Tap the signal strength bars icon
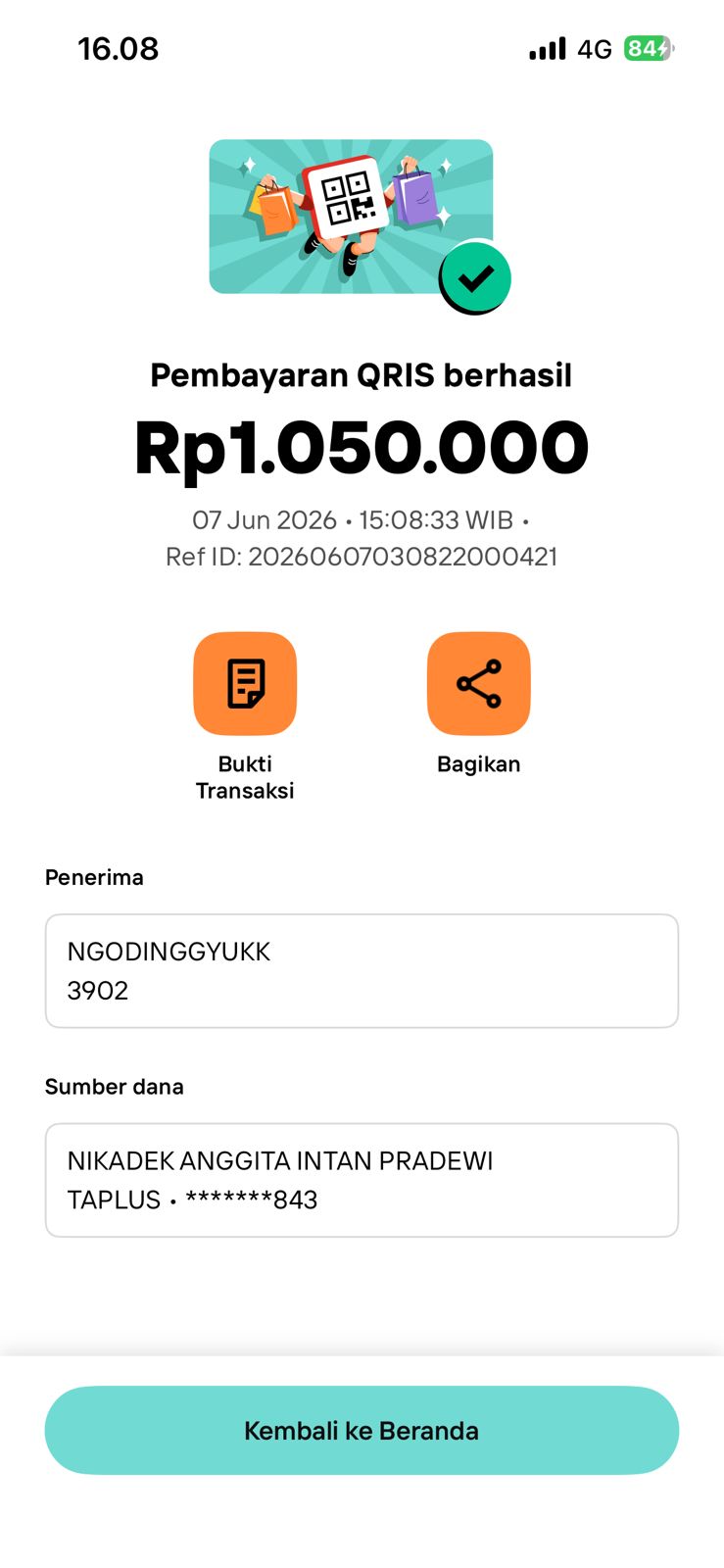 [x=548, y=49]
